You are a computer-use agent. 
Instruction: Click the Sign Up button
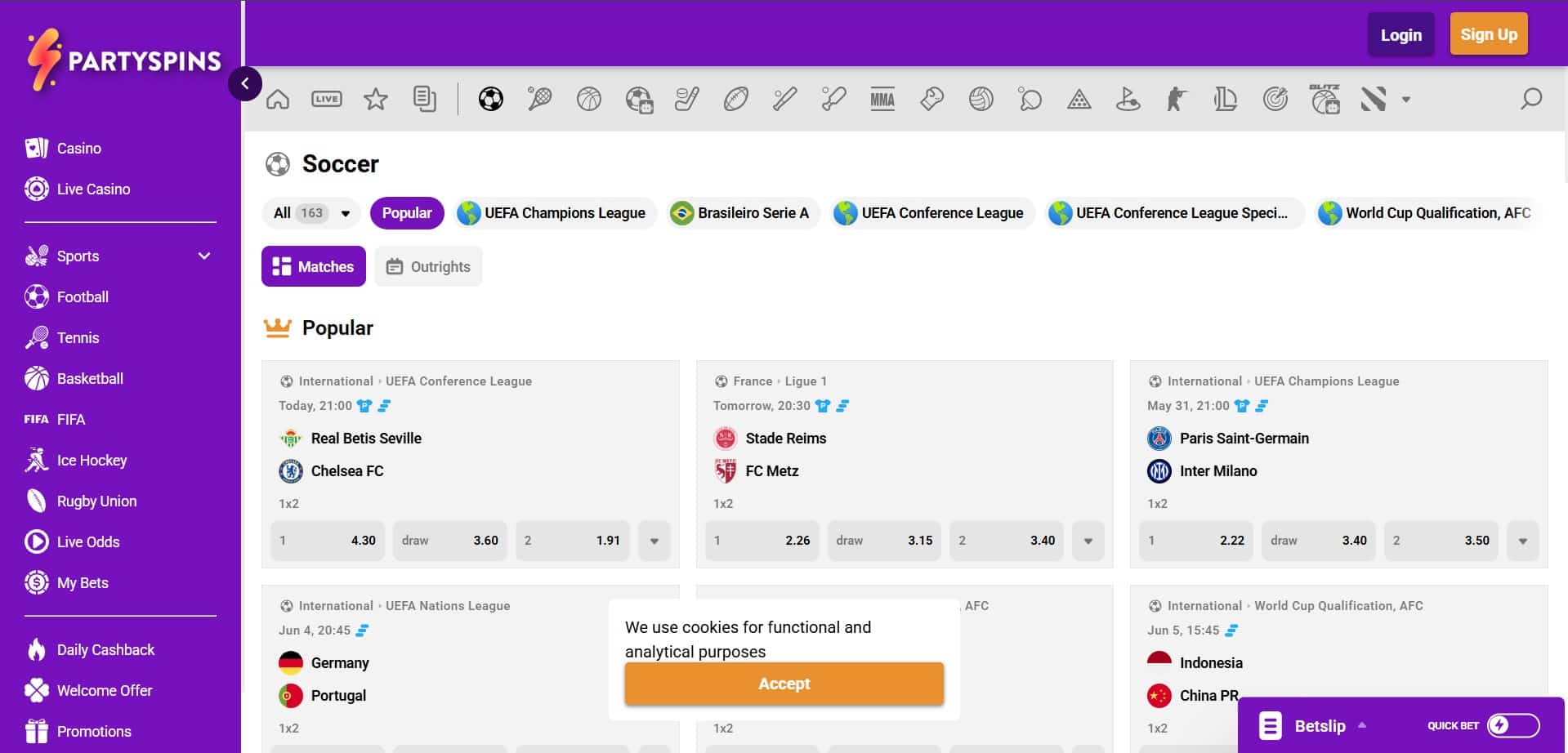(x=1489, y=34)
